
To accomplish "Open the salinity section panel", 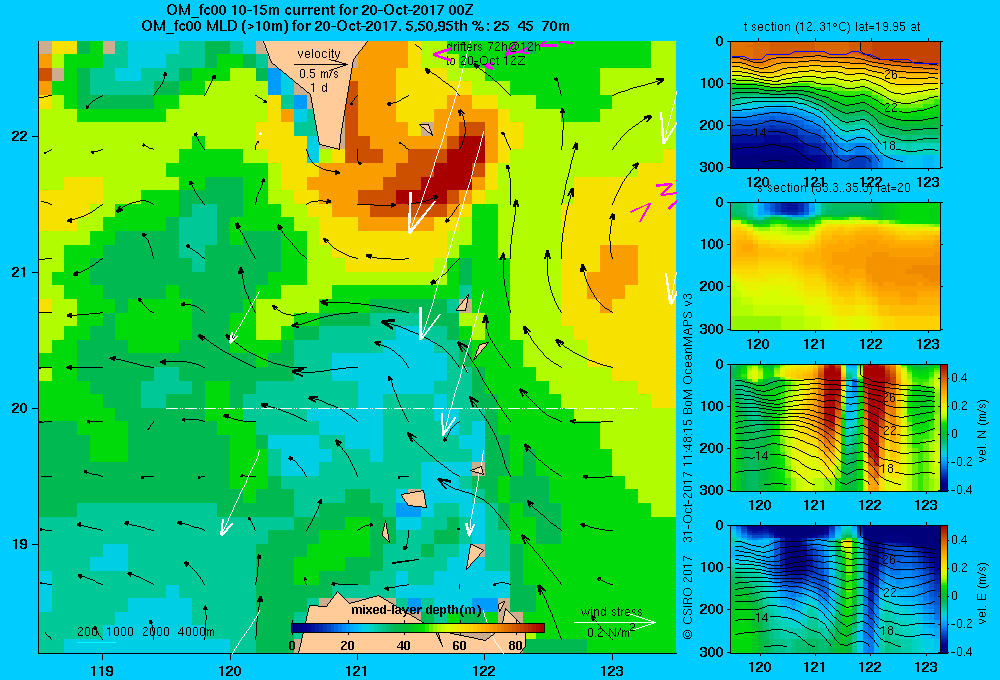I will point(835,266).
